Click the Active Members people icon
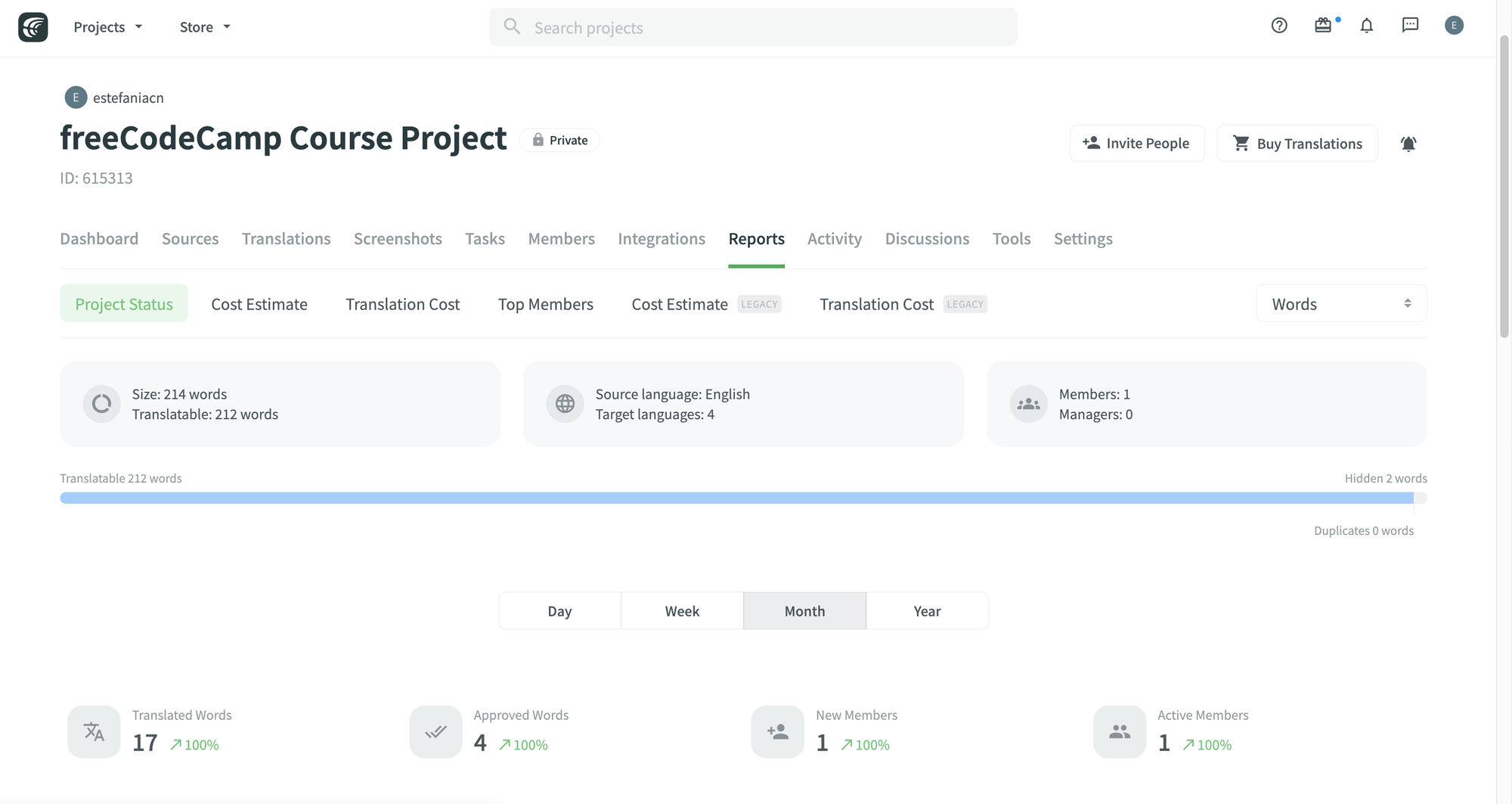 click(1120, 732)
